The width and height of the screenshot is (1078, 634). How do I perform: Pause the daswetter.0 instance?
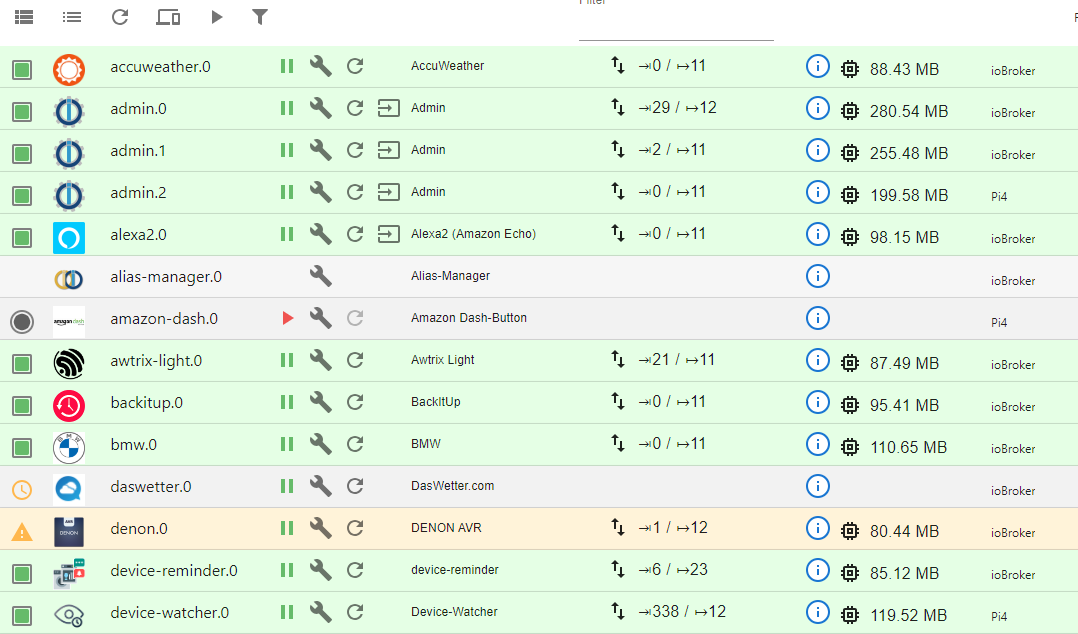pos(287,485)
